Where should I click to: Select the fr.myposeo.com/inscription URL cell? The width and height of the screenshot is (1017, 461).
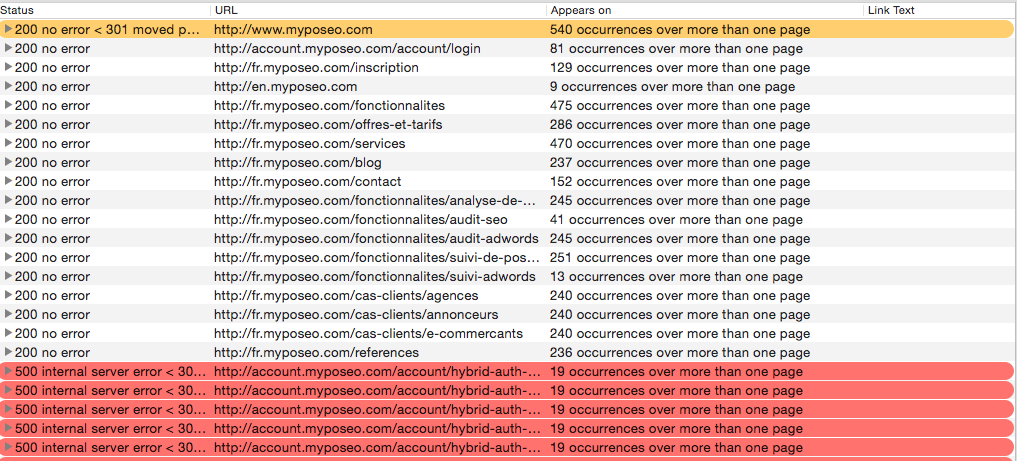pyautogui.click(x=316, y=67)
